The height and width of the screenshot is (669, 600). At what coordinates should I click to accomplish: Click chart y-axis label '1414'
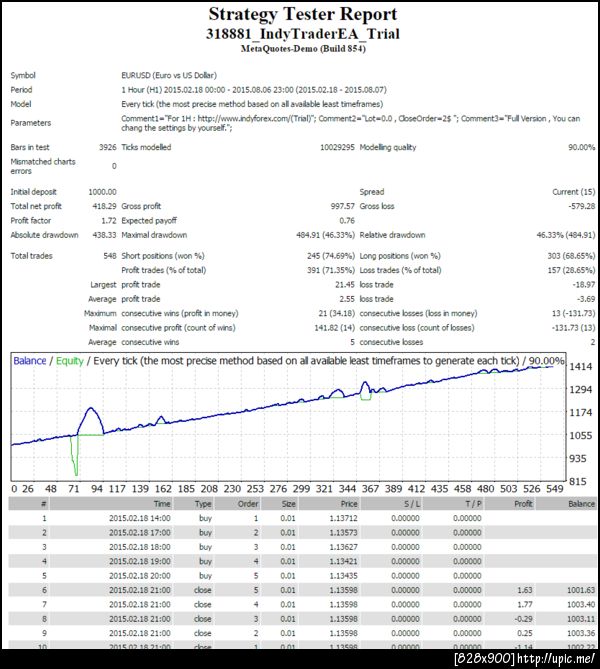click(581, 366)
